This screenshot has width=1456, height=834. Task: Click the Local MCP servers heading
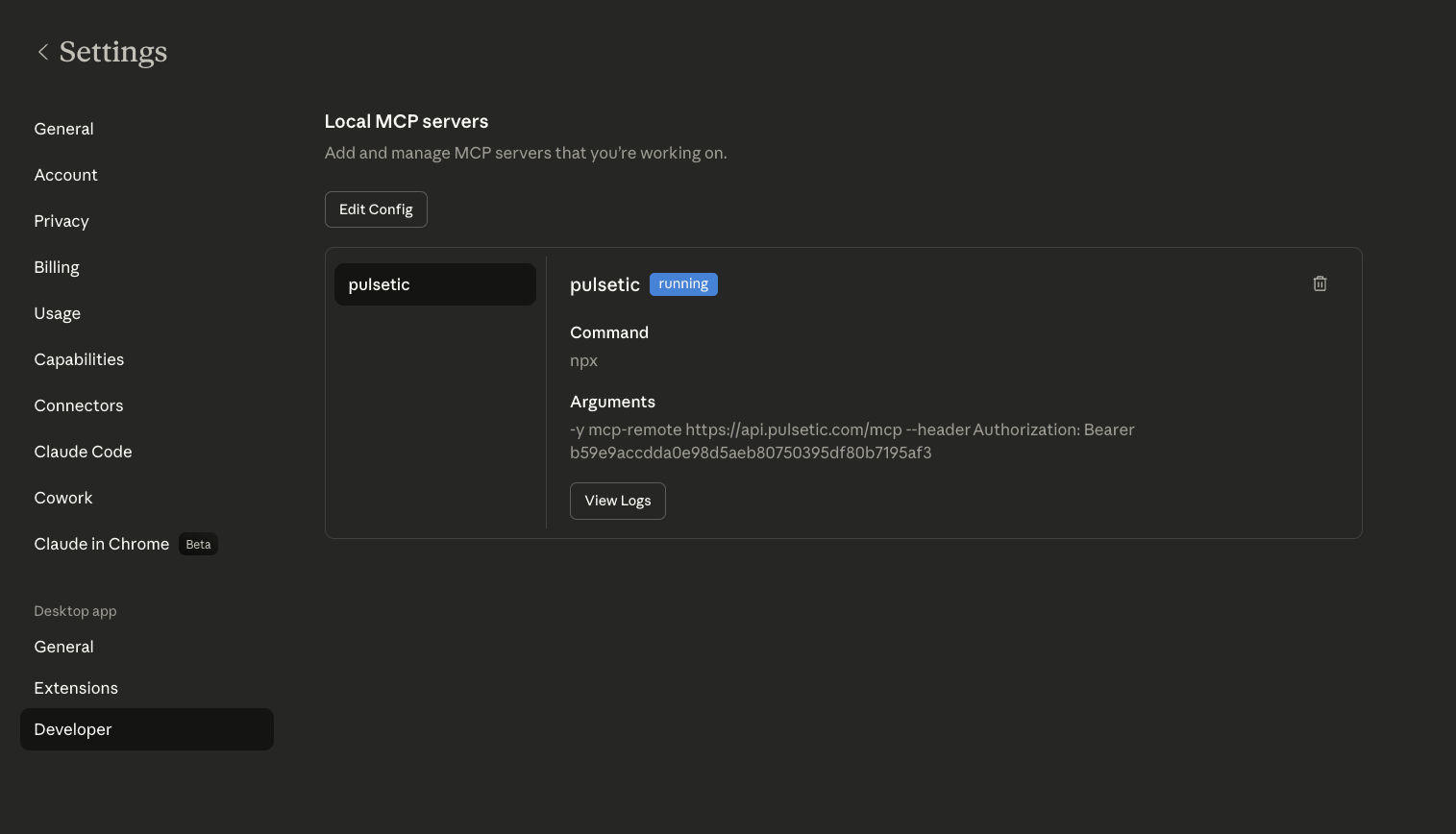(x=407, y=122)
